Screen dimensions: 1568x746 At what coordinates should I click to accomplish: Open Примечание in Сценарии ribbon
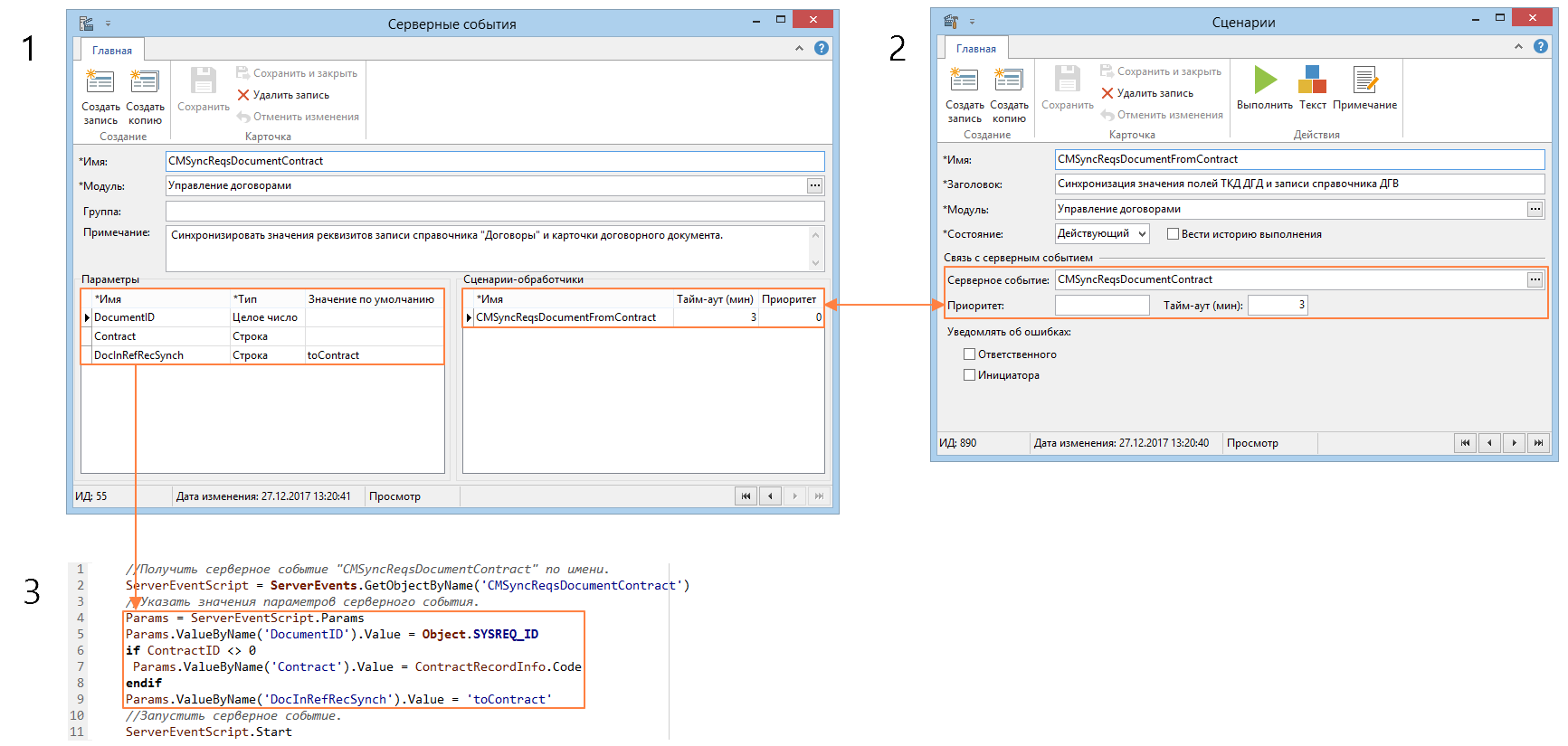click(1364, 88)
